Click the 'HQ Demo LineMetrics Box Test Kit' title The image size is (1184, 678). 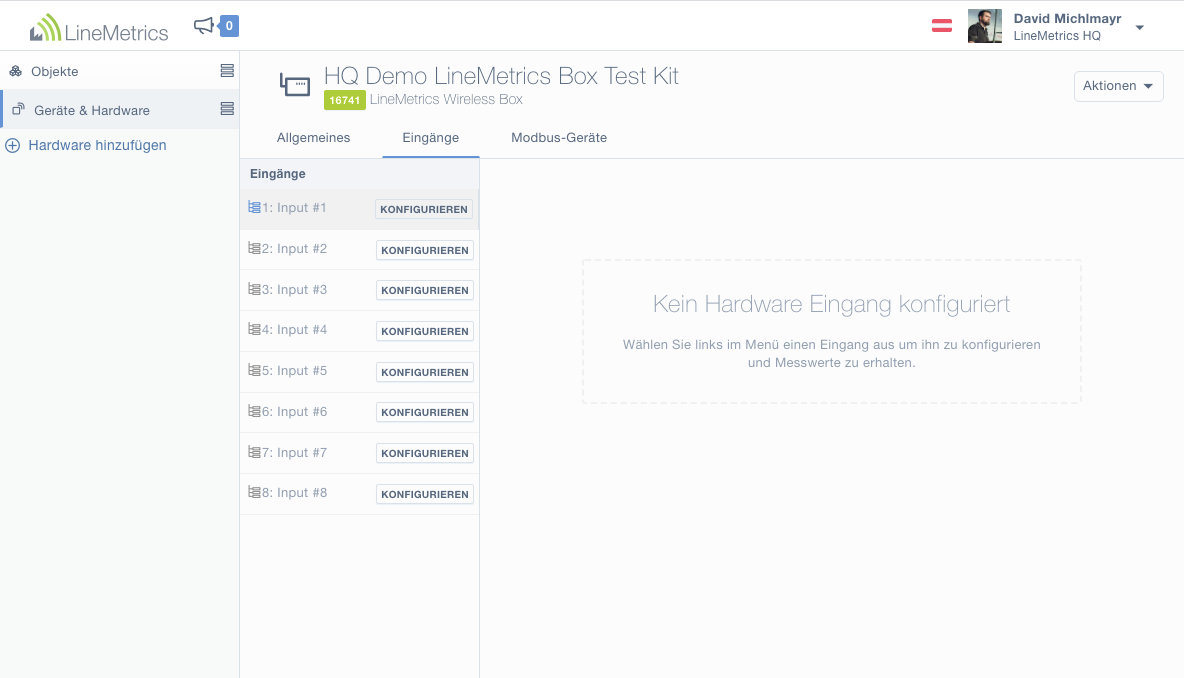click(501, 76)
